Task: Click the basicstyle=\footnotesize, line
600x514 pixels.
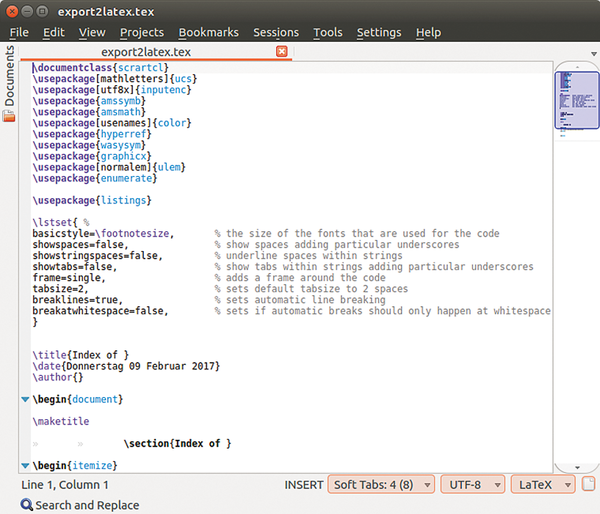Action: pyautogui.click(x=103, y=233)
